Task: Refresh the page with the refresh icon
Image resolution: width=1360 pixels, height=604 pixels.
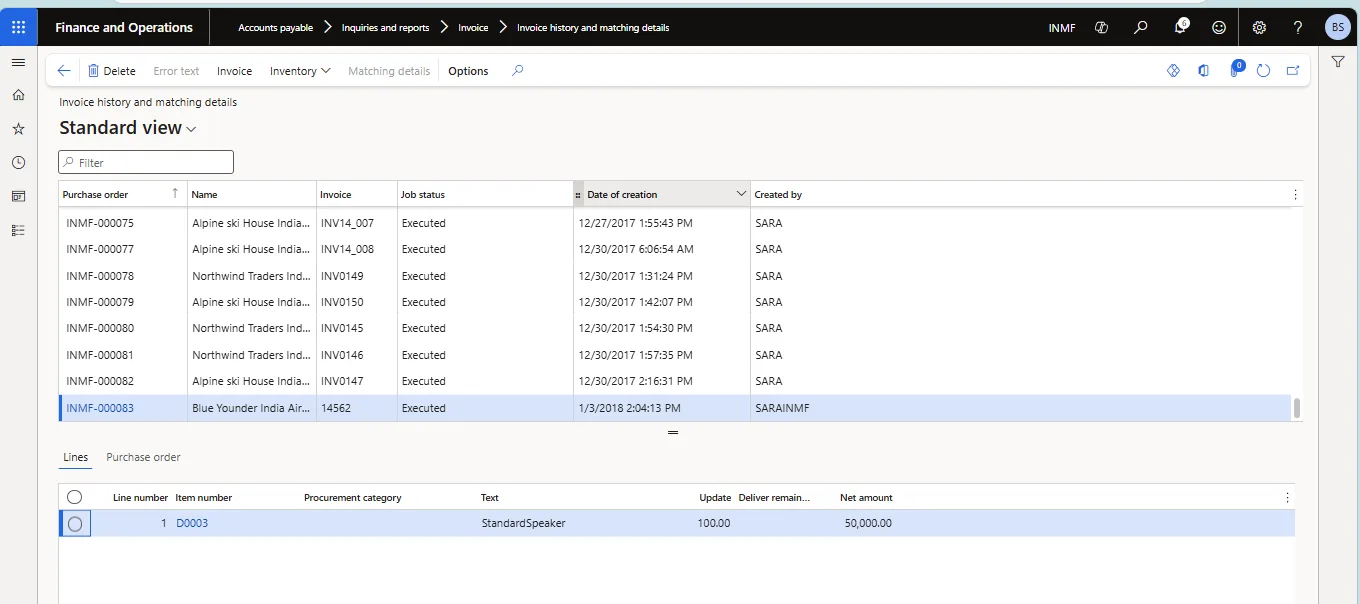Action: pos(1264,71)
